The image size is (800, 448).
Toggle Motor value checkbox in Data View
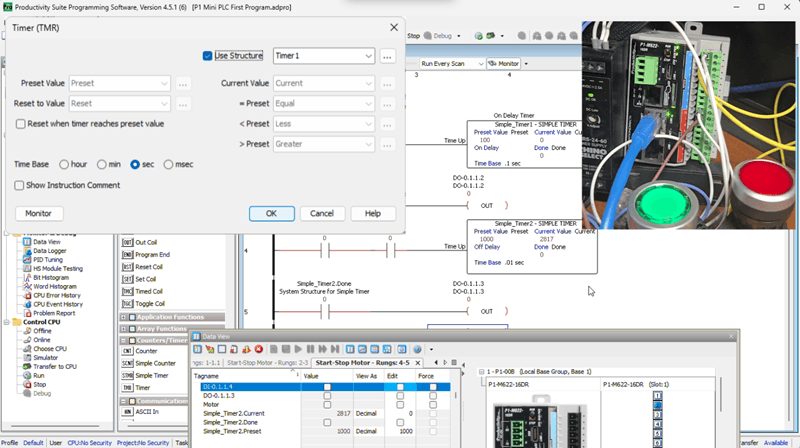(x=327, y=405)
